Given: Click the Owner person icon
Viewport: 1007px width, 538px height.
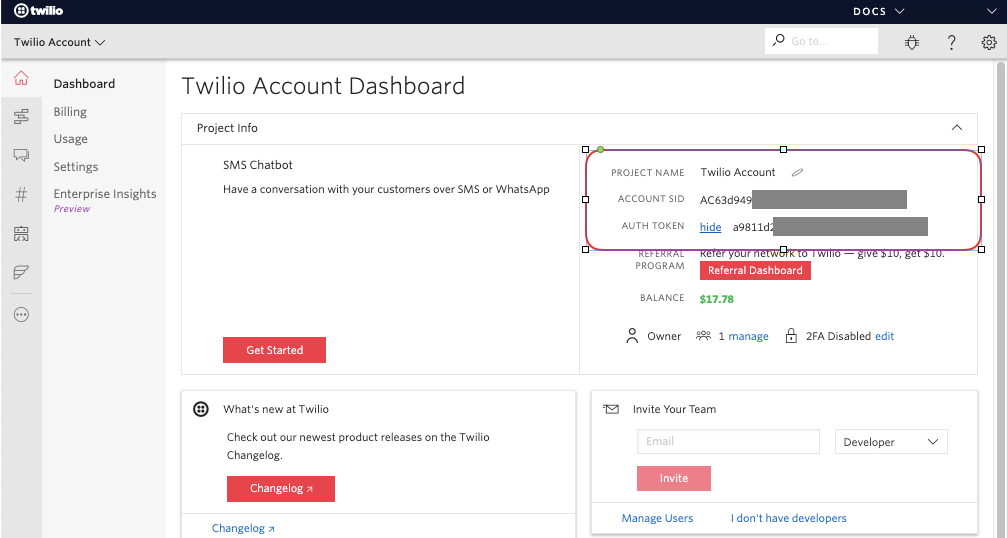Looking at the screenshot, I should (x=632, y=336).
